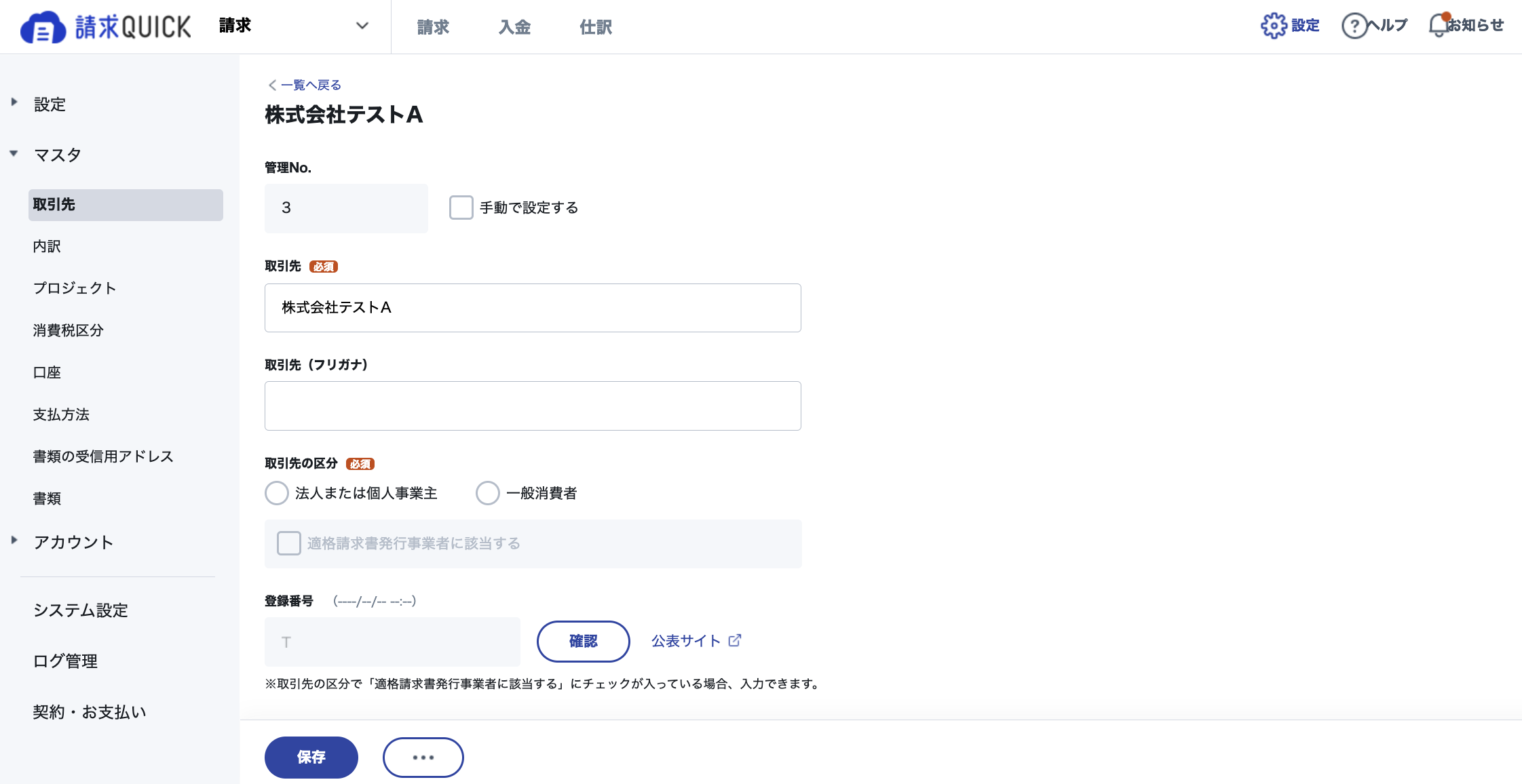Go back via 一覧へ戻る link
This screenshot has width=1522, height=784.
[311, 85]
